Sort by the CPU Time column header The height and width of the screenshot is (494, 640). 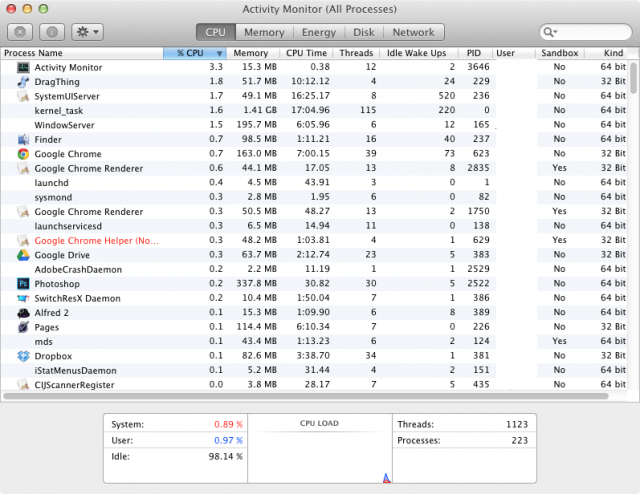(306, 53)
